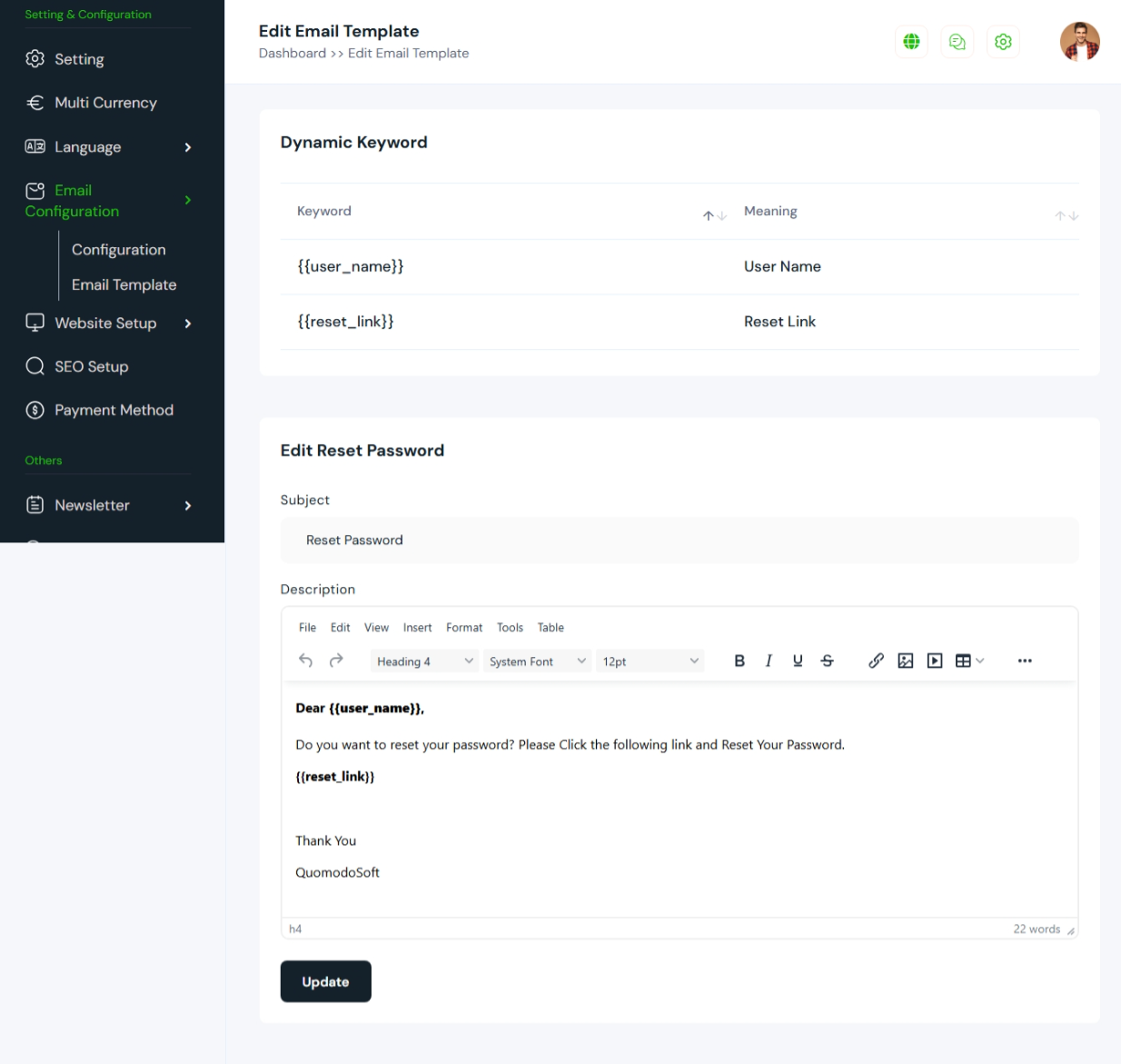Open the Multi Currency sidebar item

click(x=105, y=103)
